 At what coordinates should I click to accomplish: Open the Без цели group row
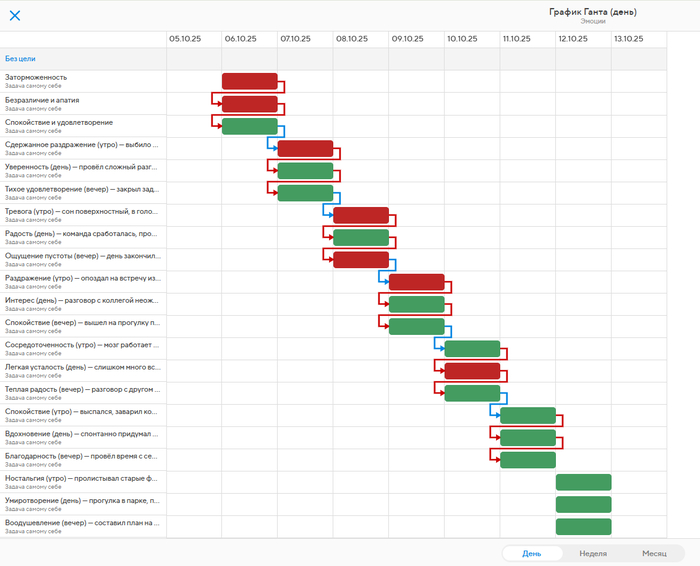click(x=20, y=59)
